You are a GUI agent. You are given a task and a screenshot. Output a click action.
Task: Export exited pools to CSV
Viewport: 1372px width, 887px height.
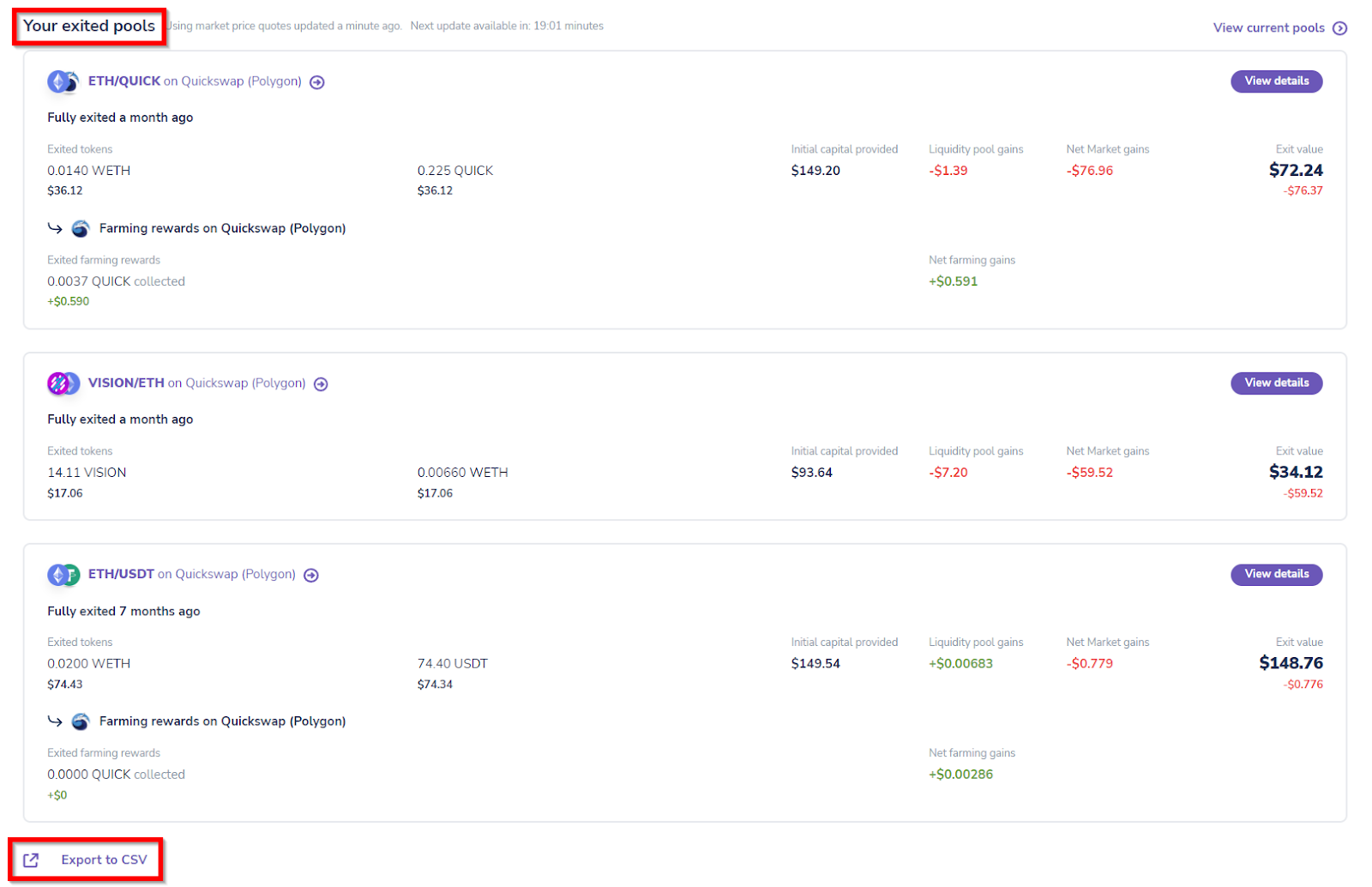[x=104, y=860]
